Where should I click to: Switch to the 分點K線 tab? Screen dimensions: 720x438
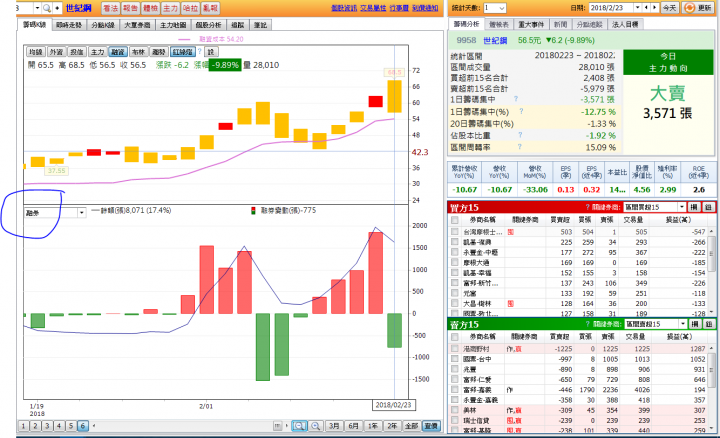coord(103,25)
